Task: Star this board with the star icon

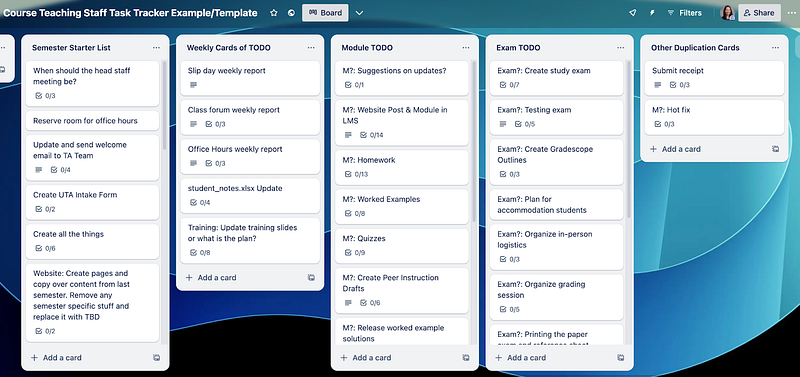Action: click(x=274, y=13)
